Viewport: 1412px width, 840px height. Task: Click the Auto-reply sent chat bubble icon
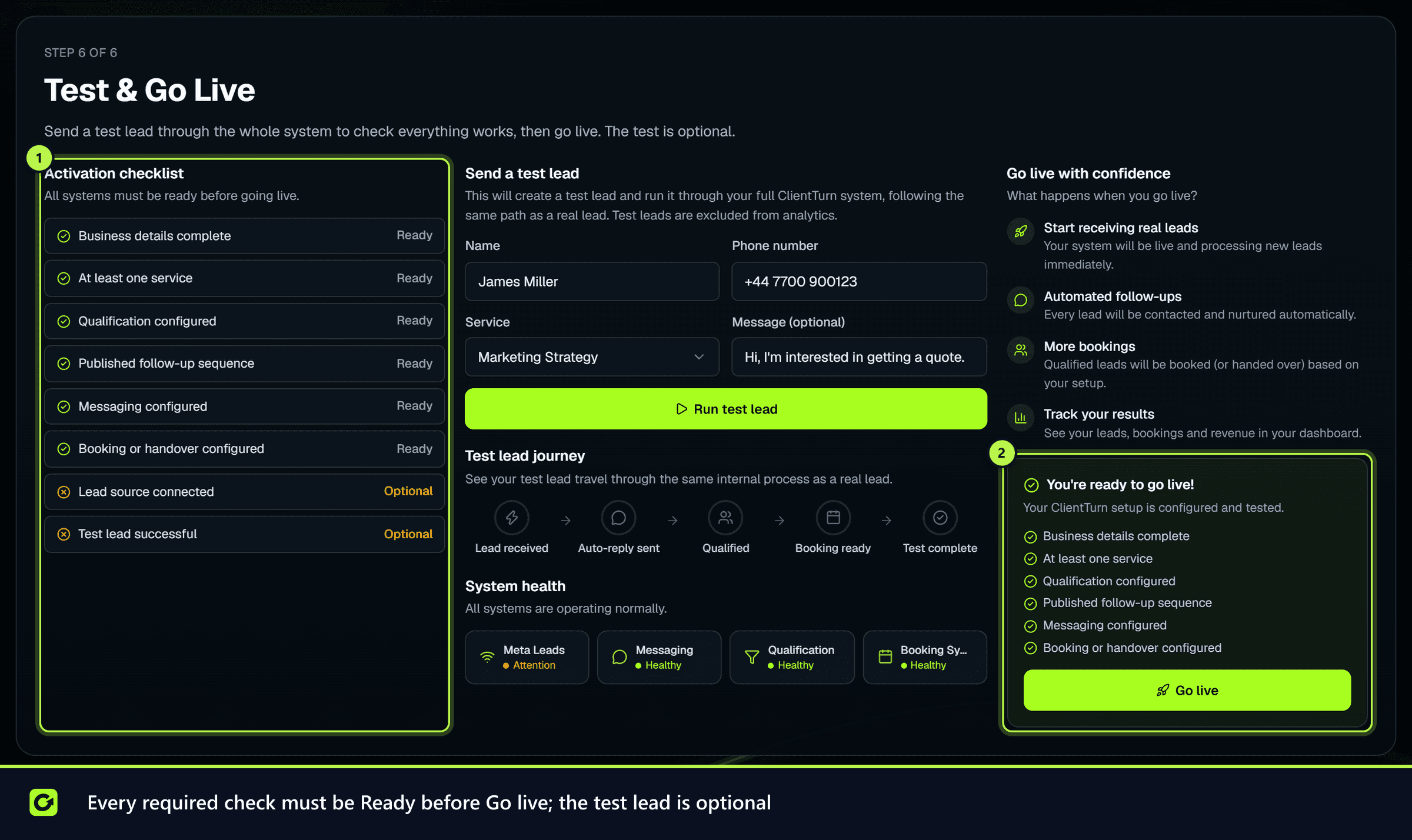tap(618, 518)
